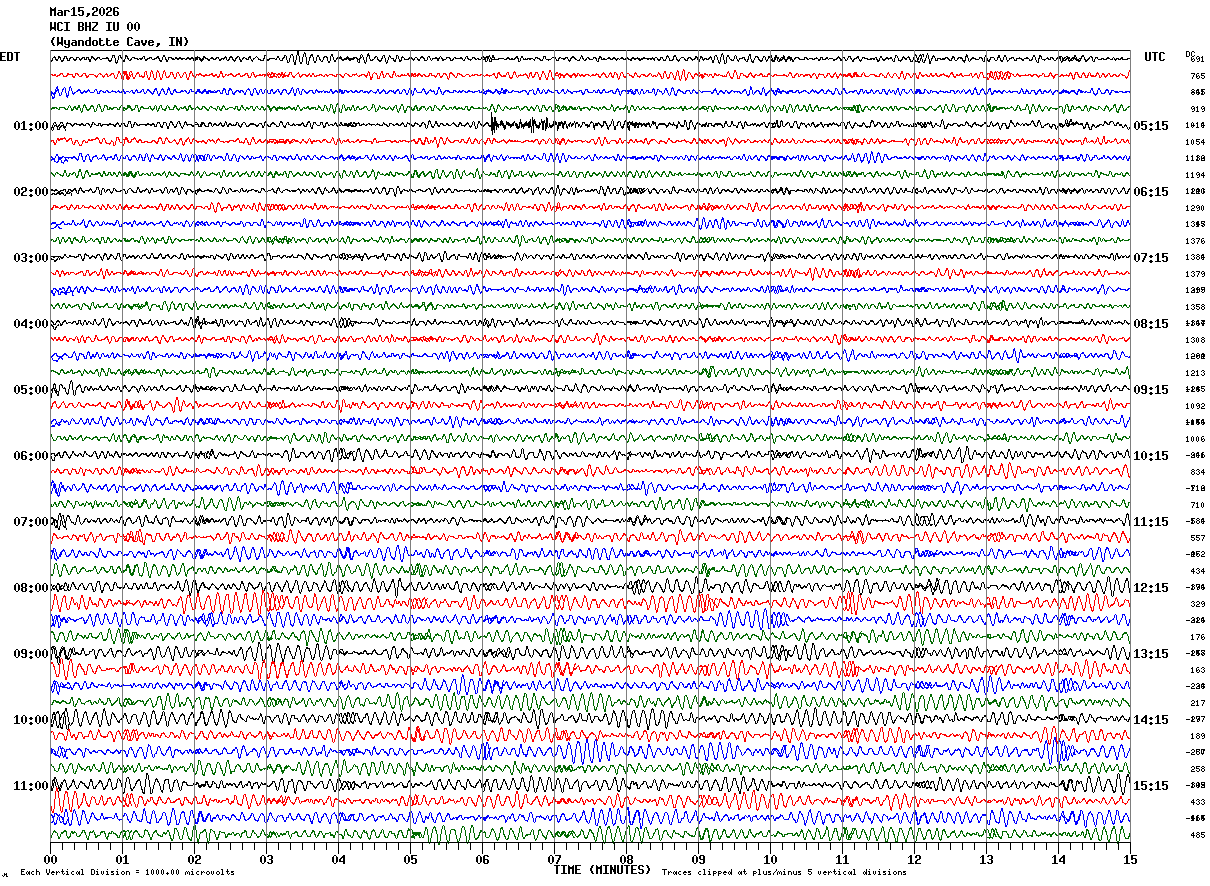Click the DC offset value 1054
This screenshot has width=1210, height=886.
[1195, 142]
